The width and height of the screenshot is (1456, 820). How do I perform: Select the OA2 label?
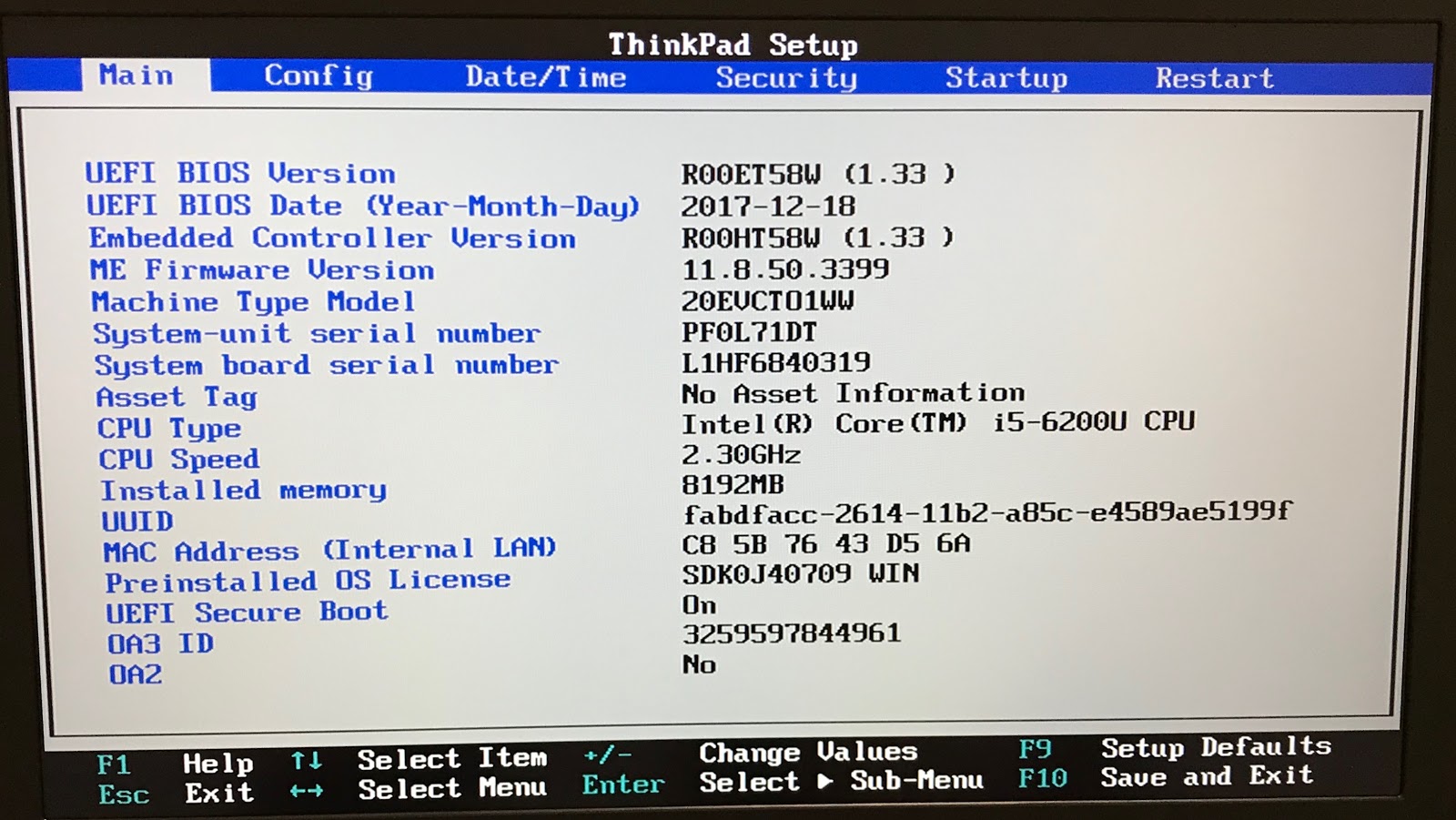point(136,674)
